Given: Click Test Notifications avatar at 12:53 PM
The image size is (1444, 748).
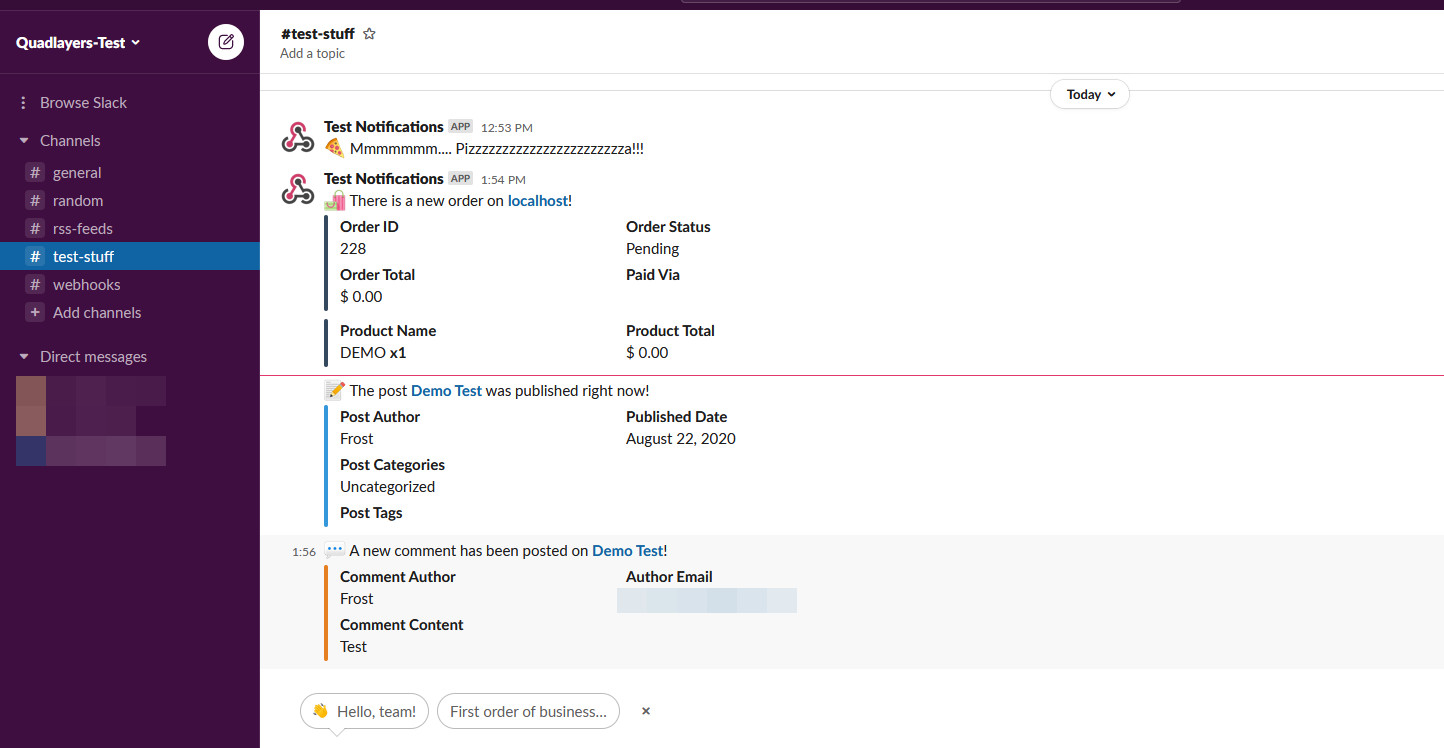Looking at the screenshot, I should pyautogui.click(x=297, y=137).
